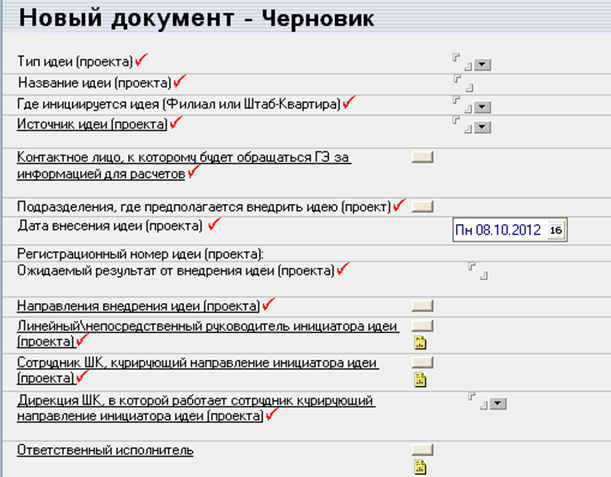The height and width of the screenshot is (477, 611).
Task: Open the Ответственный исполнитель link
Action: click(105, 450)
